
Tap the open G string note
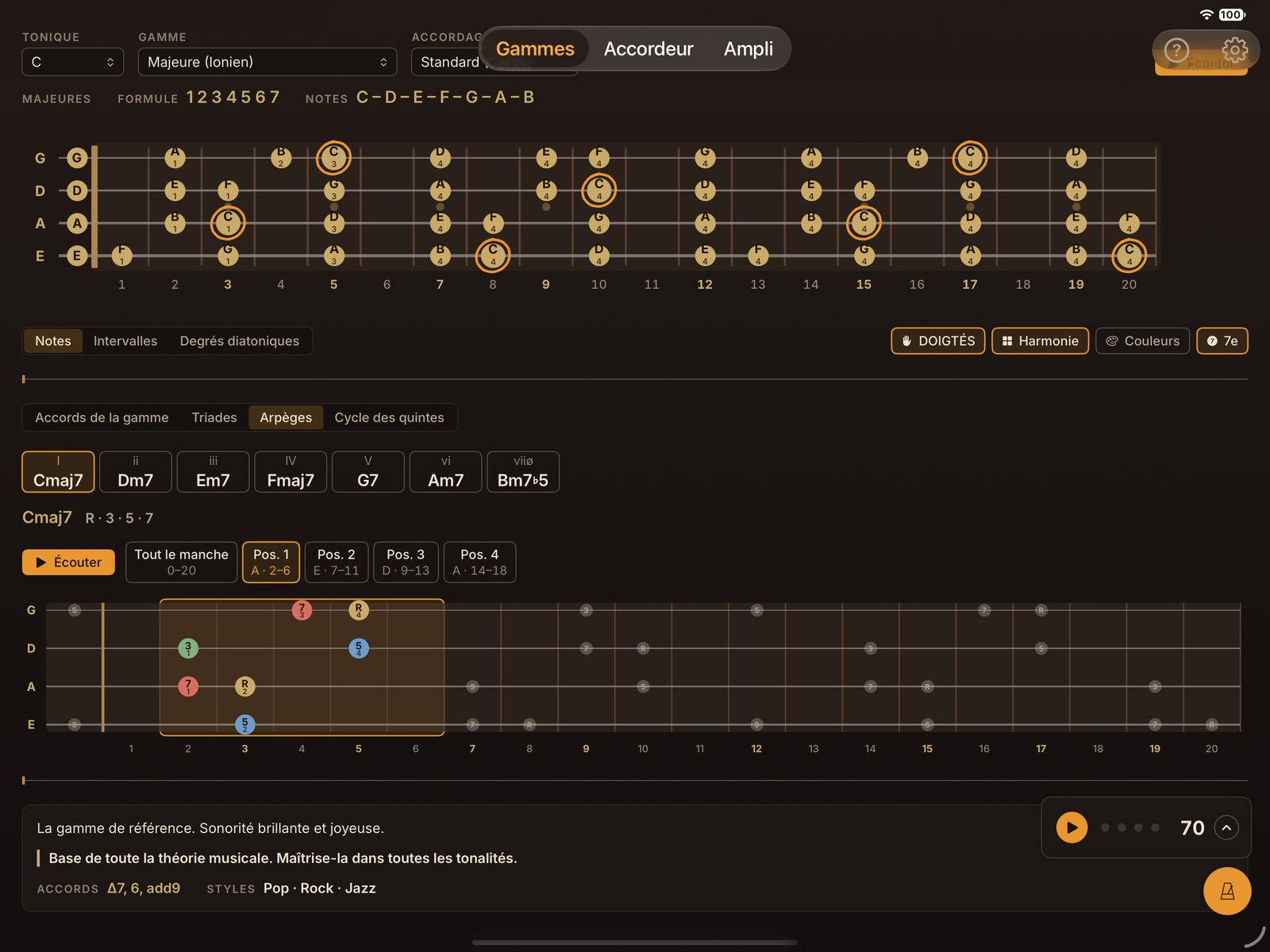tap(77, 158)
